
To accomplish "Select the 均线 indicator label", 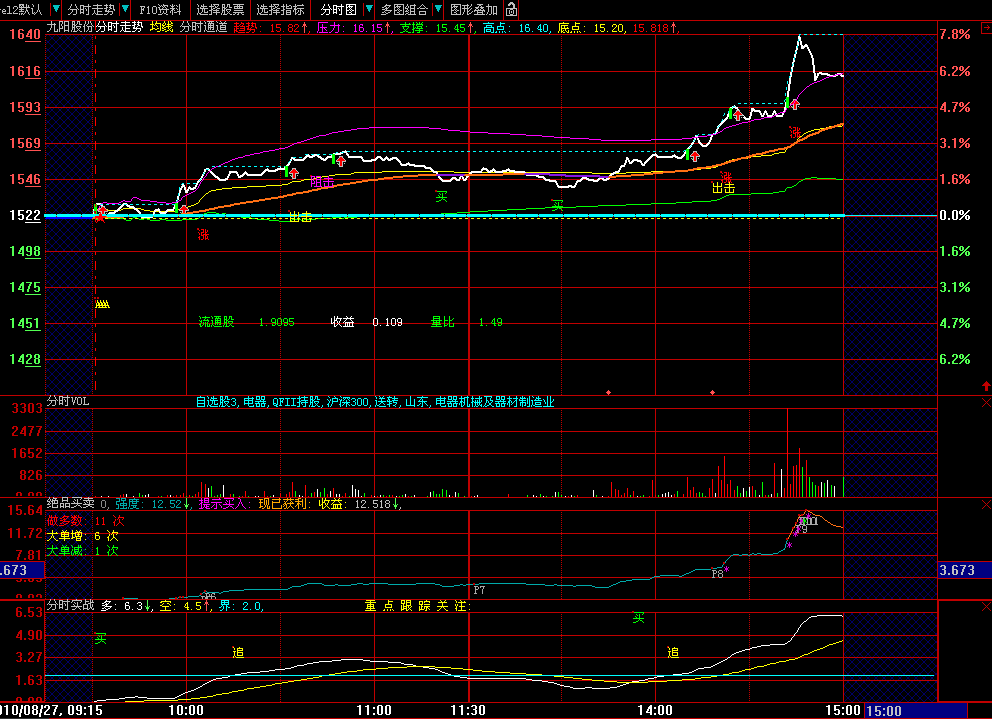I will point(161,27).
